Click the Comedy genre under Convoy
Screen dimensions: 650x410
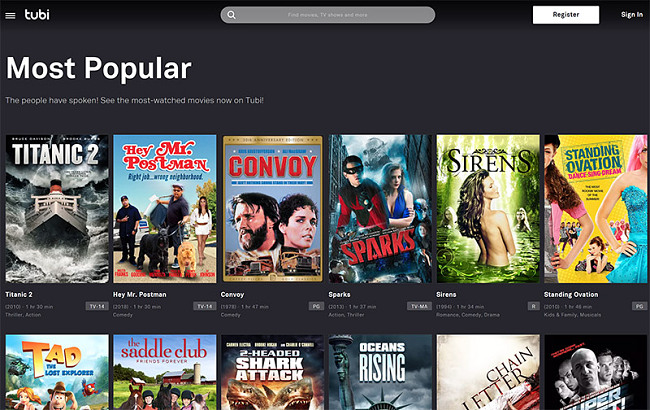click(x=230, y=315)
